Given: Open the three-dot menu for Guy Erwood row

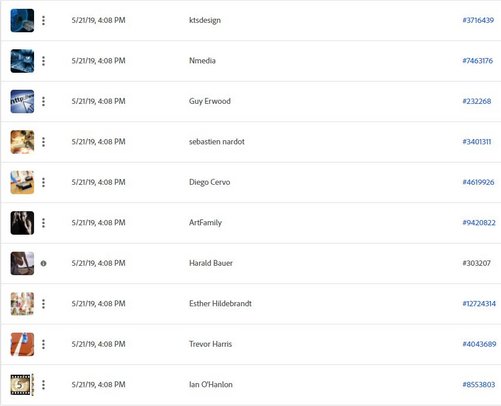Looking at the screenshot, I should point(43,101).
